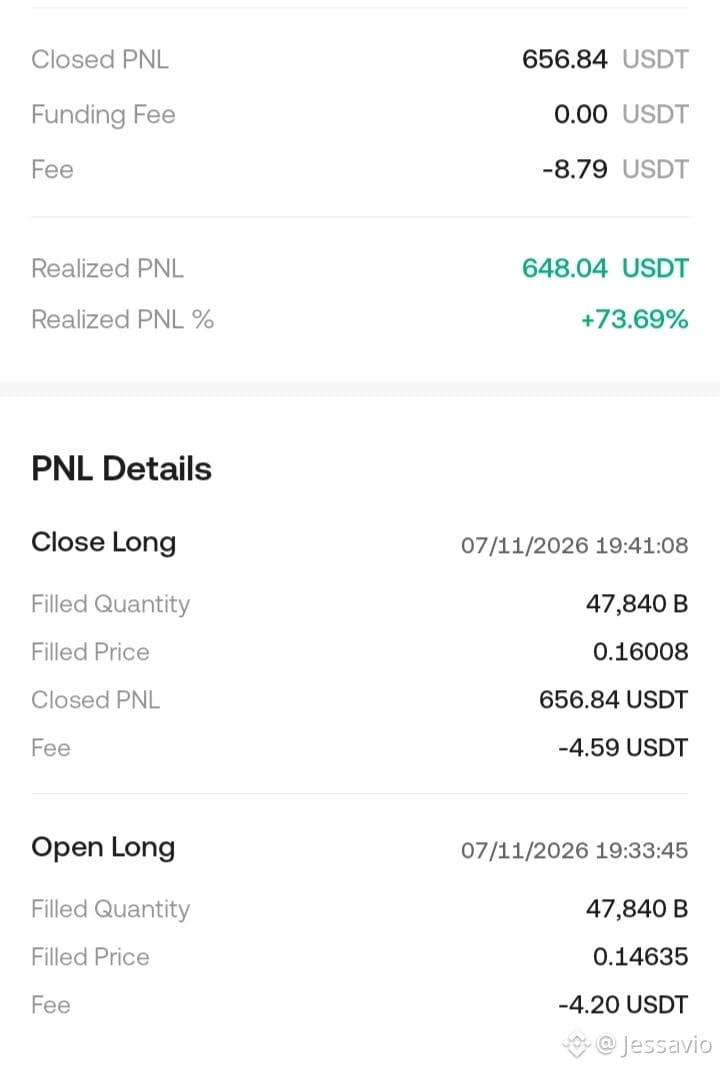Tap Closed PNL 656.84 USDT under Close Long
Viewport: 720px width, 1069px height.
tap(613, 699)
